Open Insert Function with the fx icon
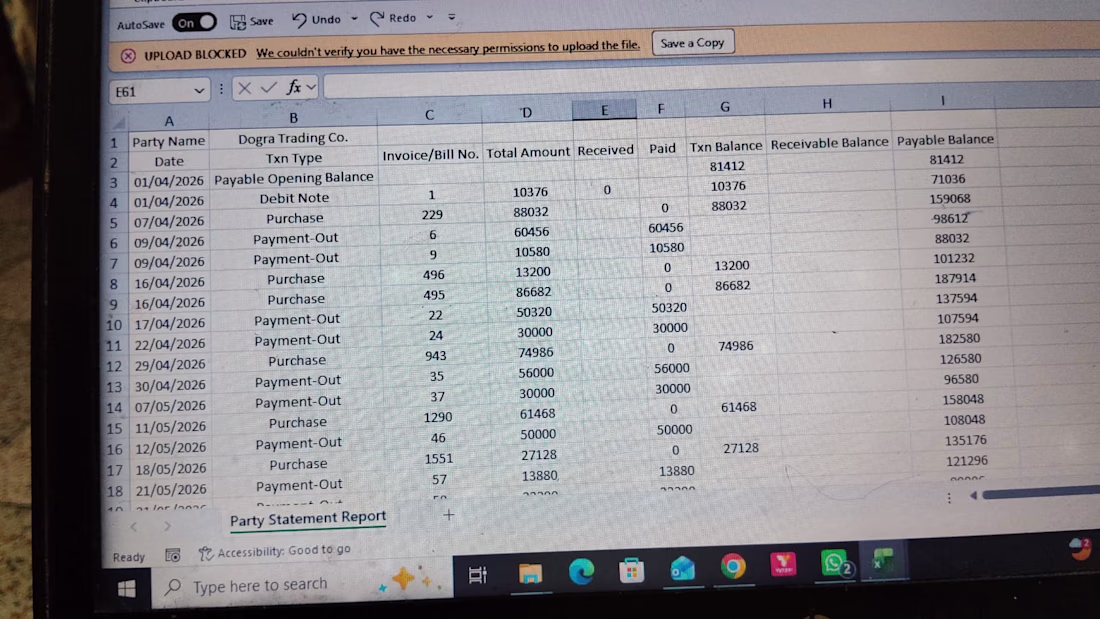The width and height of the screenshot is (1100, 619). point(294,87)
